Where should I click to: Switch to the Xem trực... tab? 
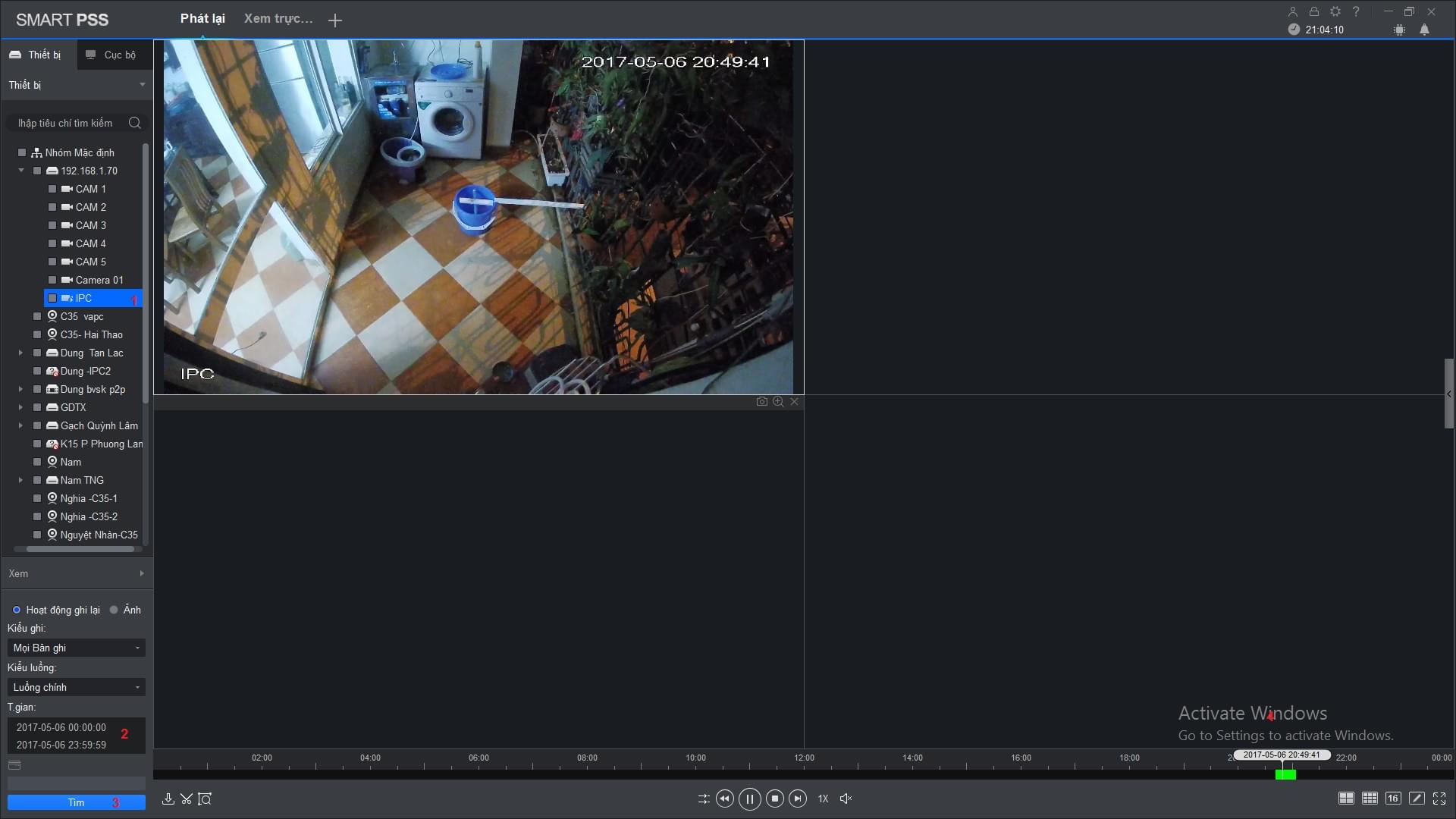(278, 19)
